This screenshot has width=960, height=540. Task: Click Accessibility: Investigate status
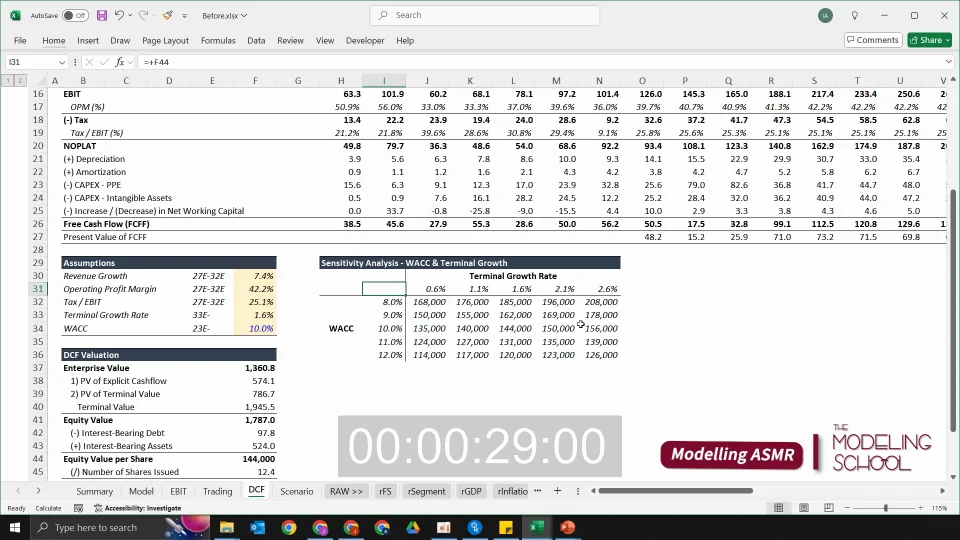coord(138,508)
